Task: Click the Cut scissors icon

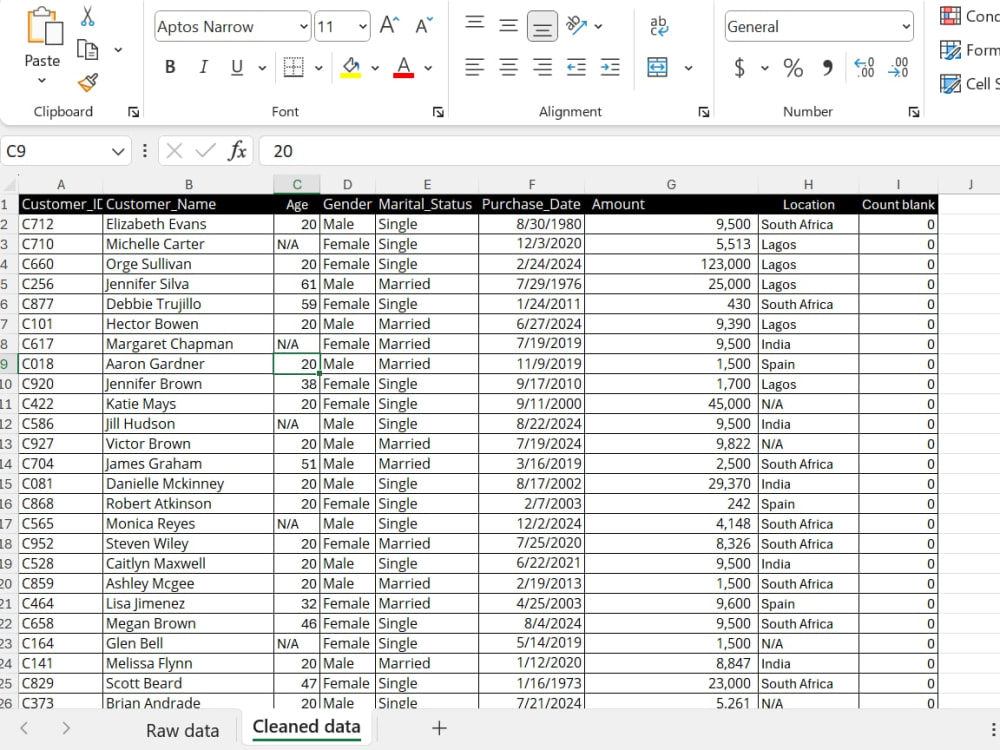Action: (x=87, y=16)
